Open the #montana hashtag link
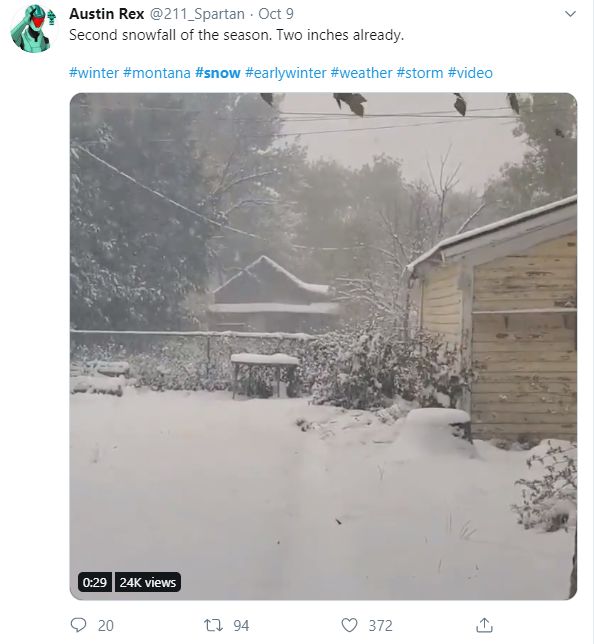594x644 pixels. (x=157, y=73)
